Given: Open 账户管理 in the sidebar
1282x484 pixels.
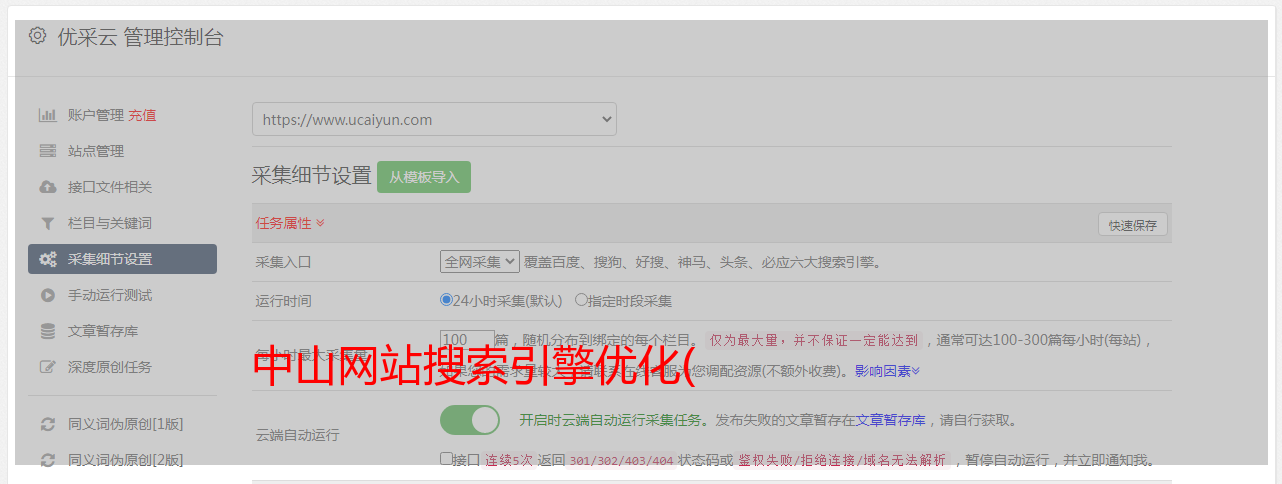Looking at the screenshot, I should point(96,115).
